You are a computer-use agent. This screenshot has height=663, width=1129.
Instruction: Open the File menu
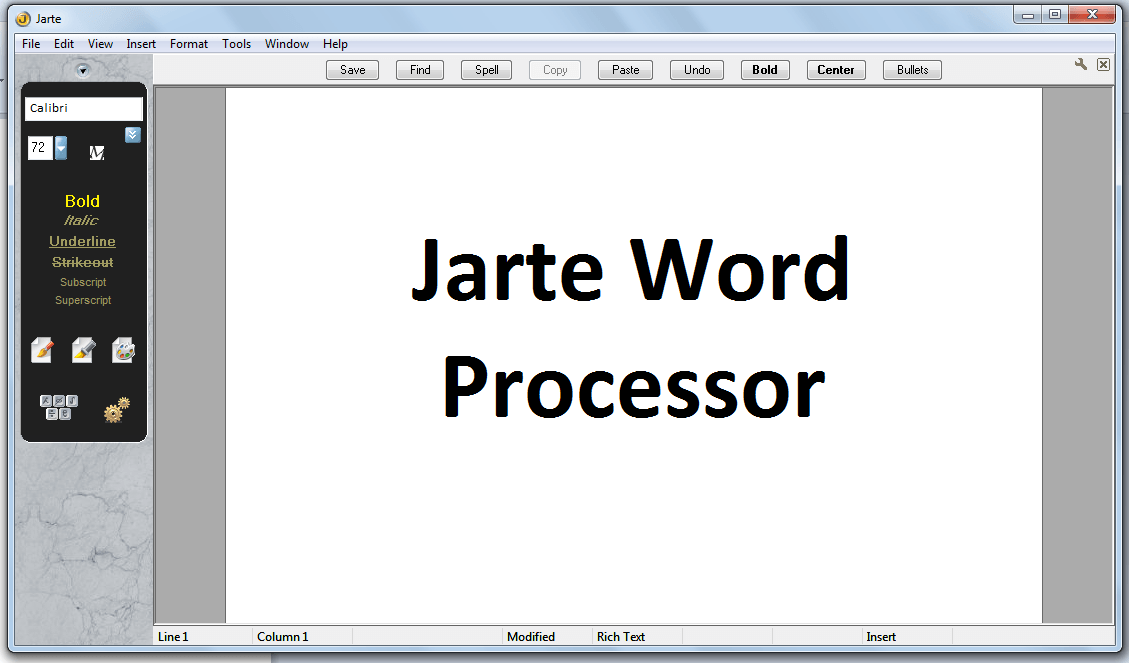point(31,44)
